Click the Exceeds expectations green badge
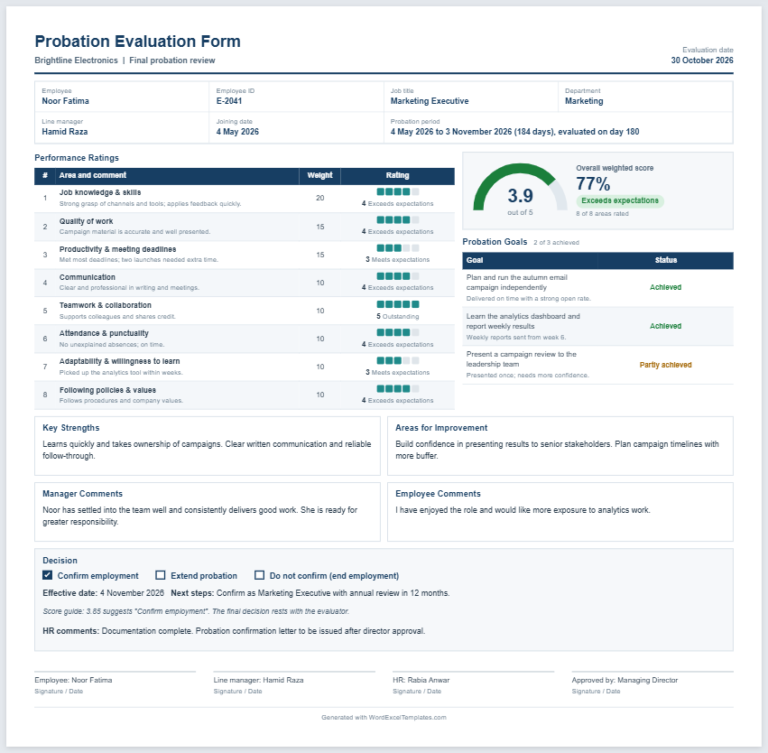Screen dimensions: 768x753 point(620,200)
